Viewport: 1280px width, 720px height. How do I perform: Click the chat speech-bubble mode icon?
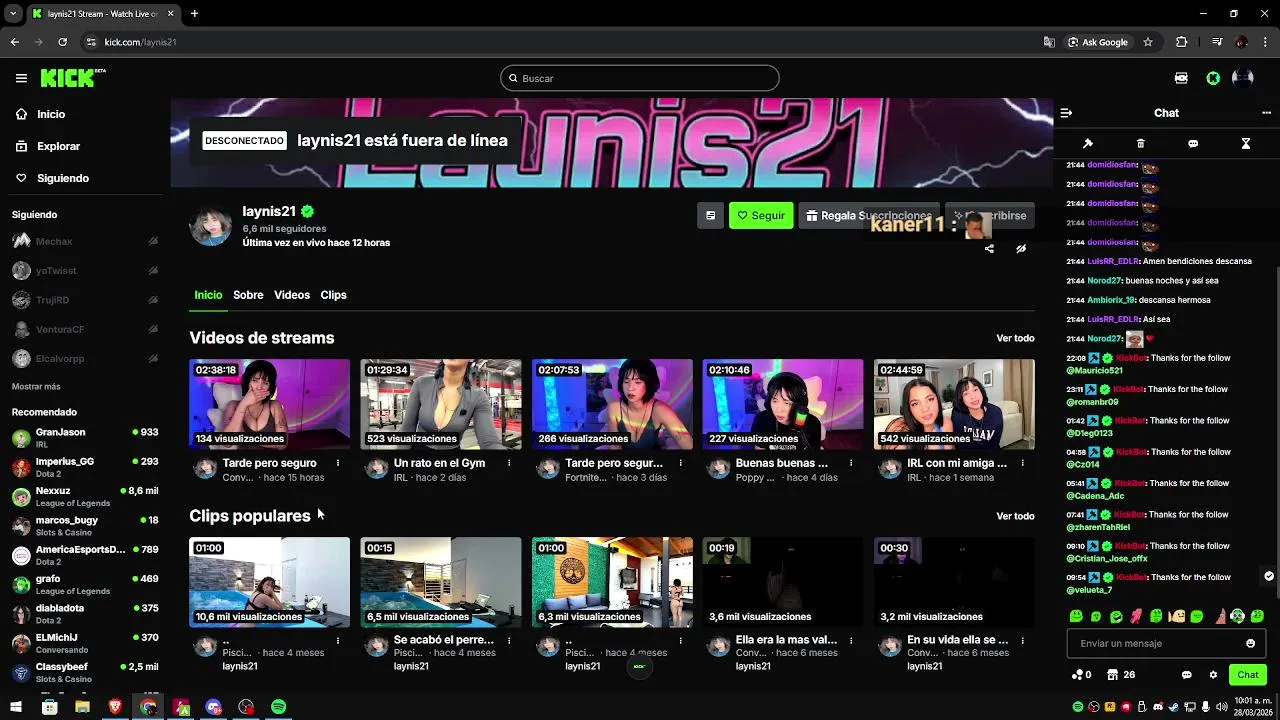tap(1193, 144)
